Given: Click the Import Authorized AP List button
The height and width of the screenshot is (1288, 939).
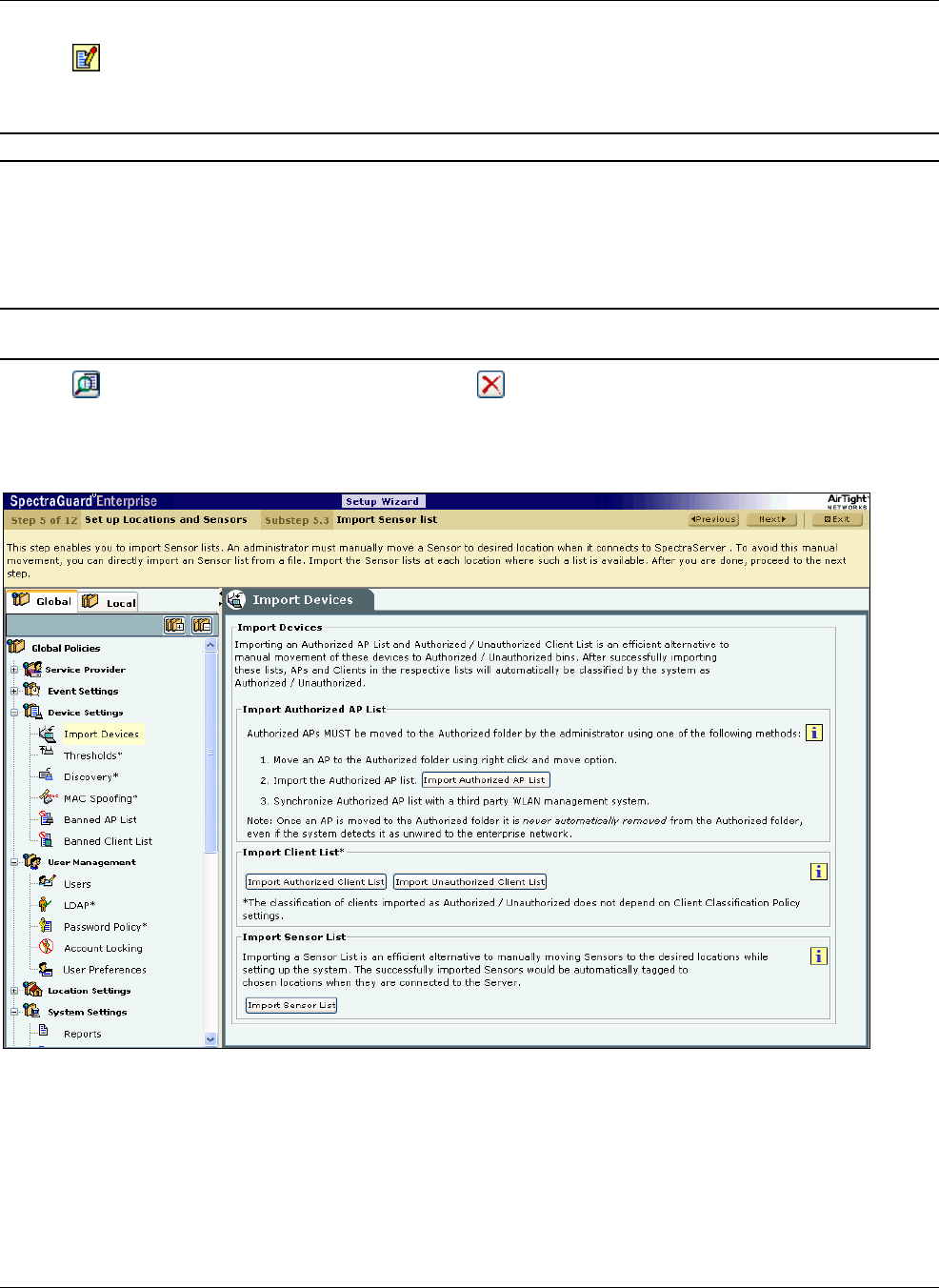Looking at the screenshot, I should pyautogui.click(x=486, y=779).
